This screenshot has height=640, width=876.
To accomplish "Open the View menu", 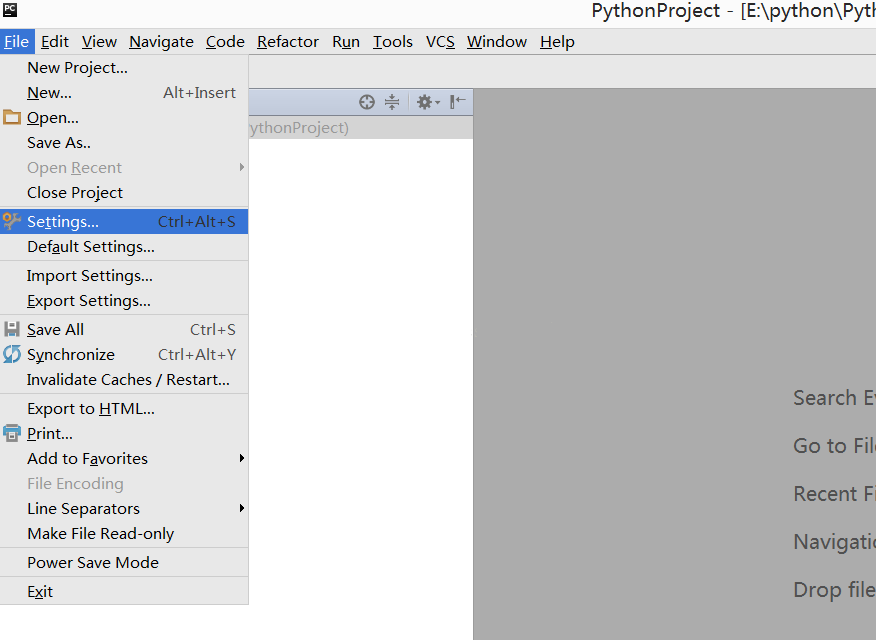I will click(x=99, y=42).
